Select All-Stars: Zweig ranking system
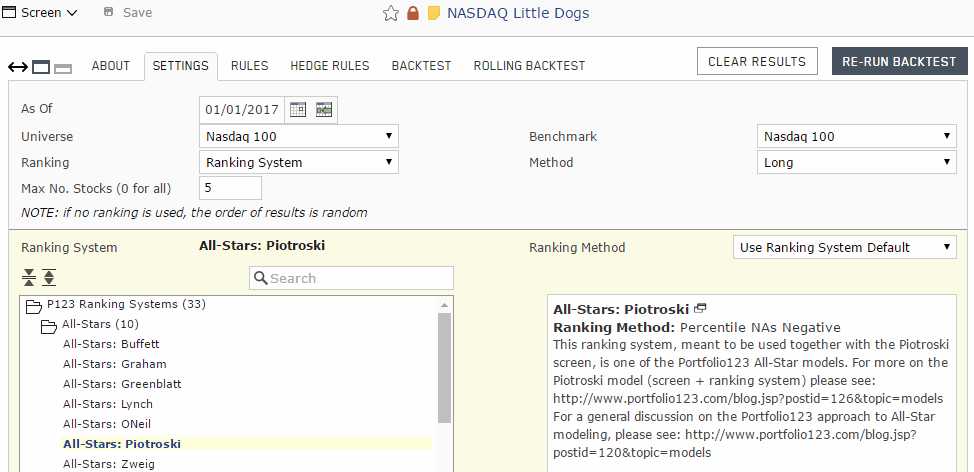The width and height of the screenshot is (974, 472). 109,464
